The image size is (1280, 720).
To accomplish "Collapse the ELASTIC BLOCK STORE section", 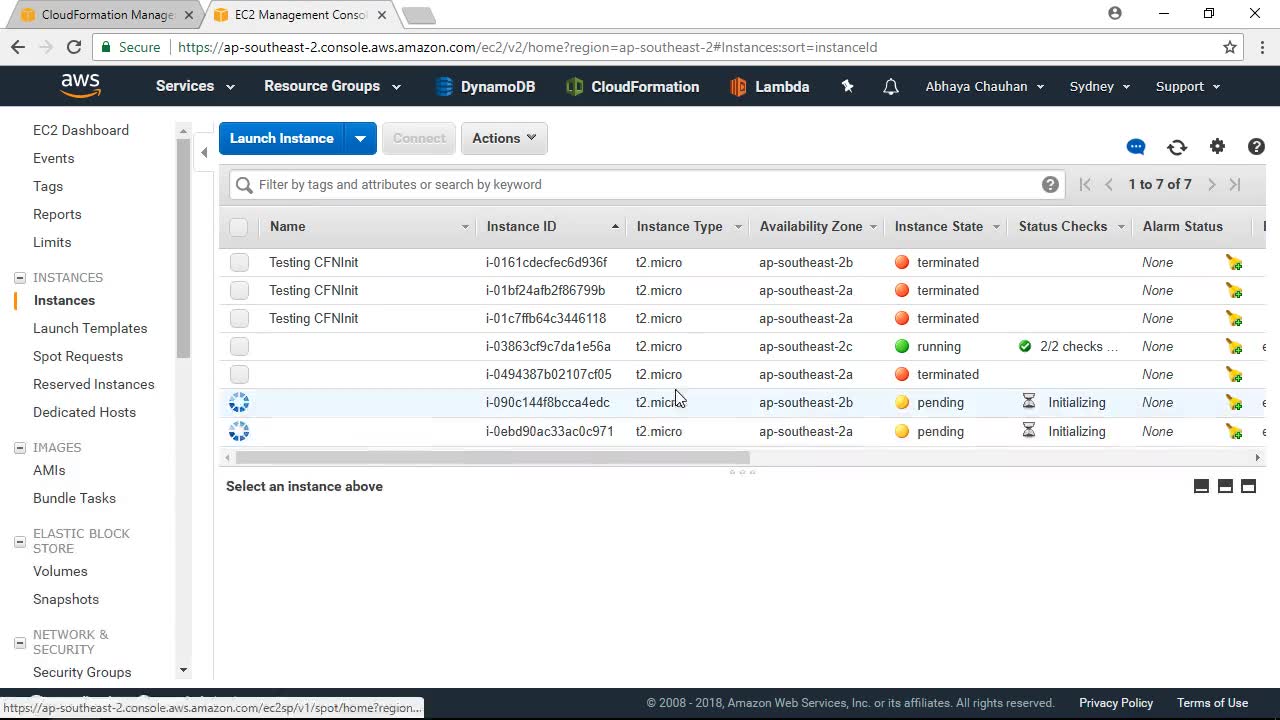I will pos(19,541).
